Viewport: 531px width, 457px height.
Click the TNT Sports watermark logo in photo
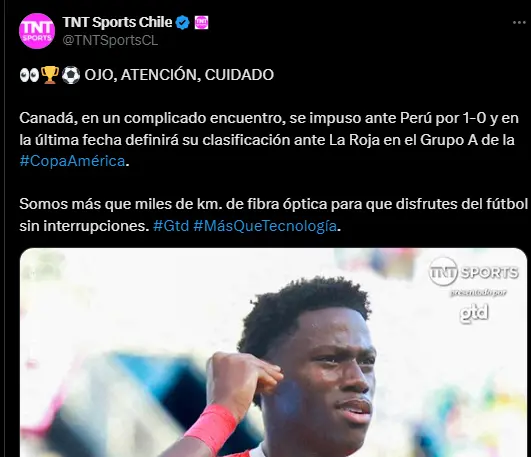[473, 272]
